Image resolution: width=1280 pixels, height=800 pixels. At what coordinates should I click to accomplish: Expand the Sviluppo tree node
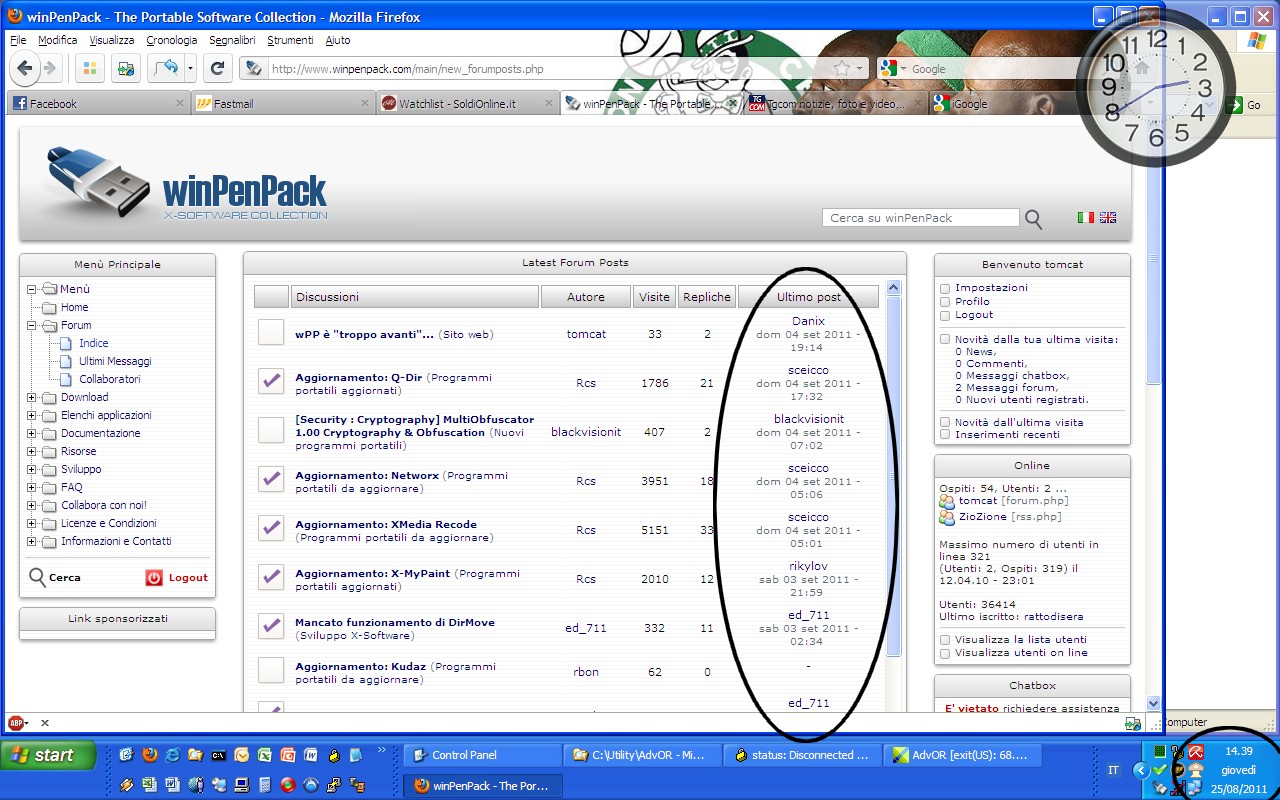click(32, 470)
